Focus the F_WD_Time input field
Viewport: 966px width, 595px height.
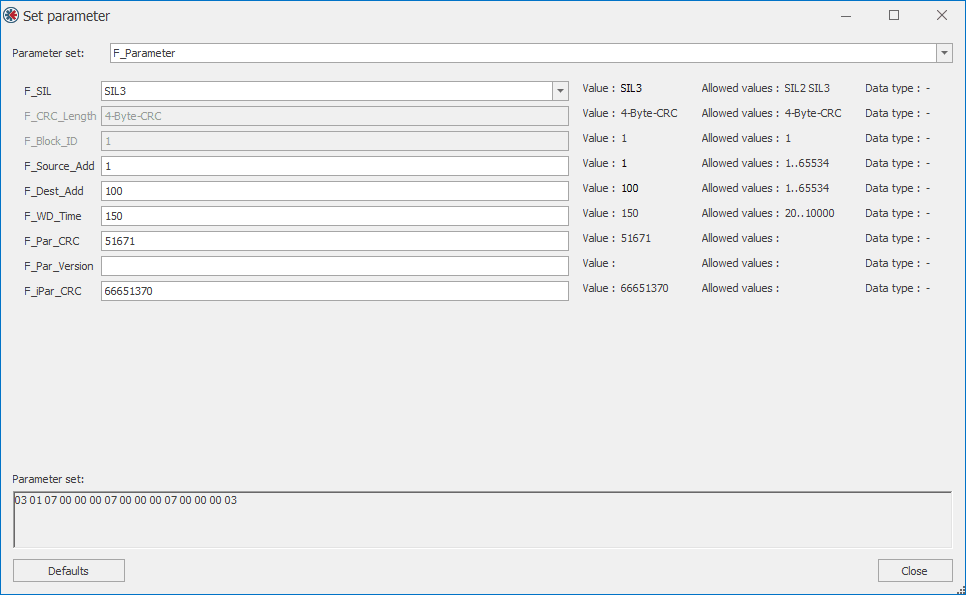coord(335,216)
